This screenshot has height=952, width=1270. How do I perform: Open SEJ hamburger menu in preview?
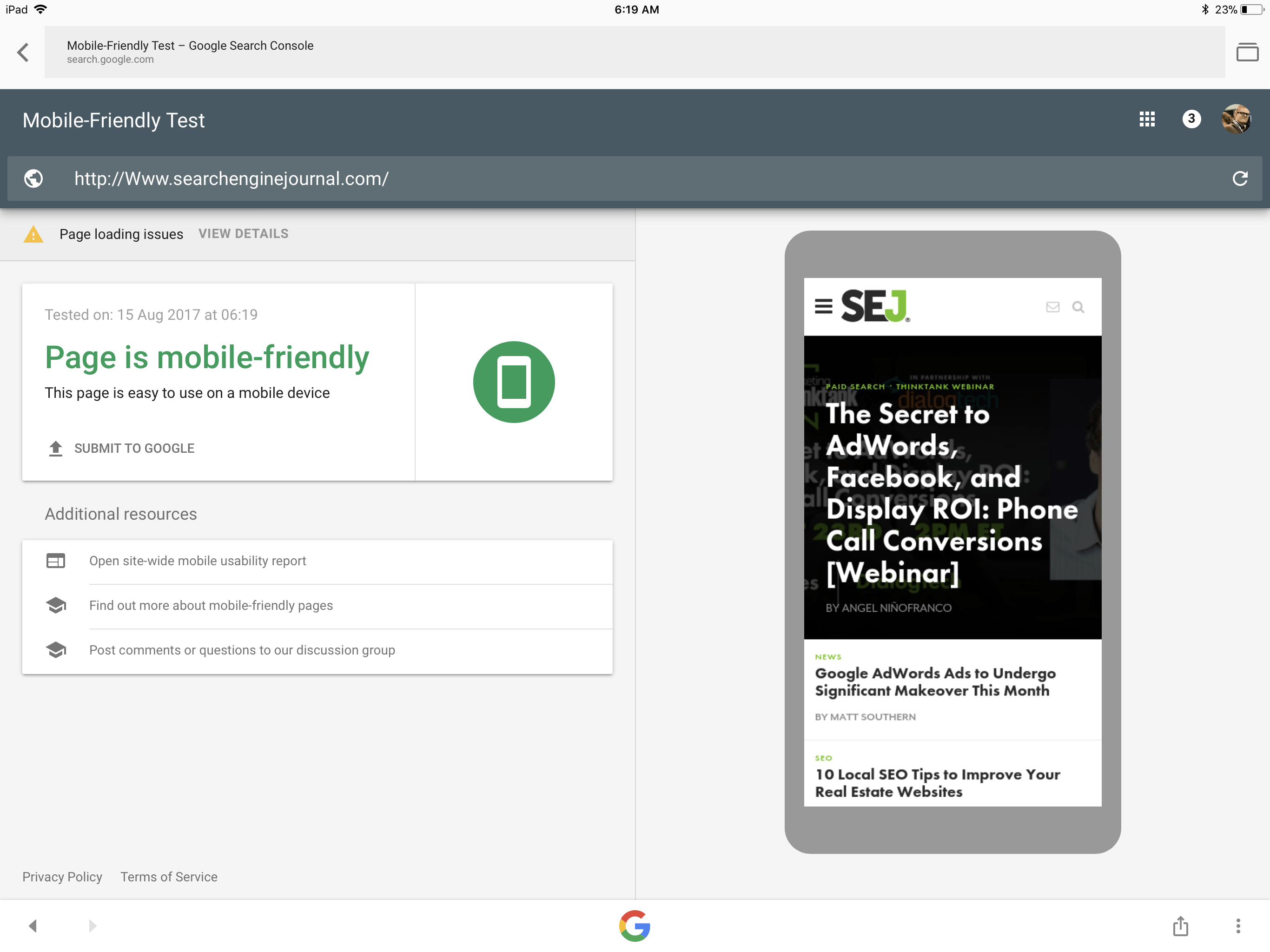point(823,306)
